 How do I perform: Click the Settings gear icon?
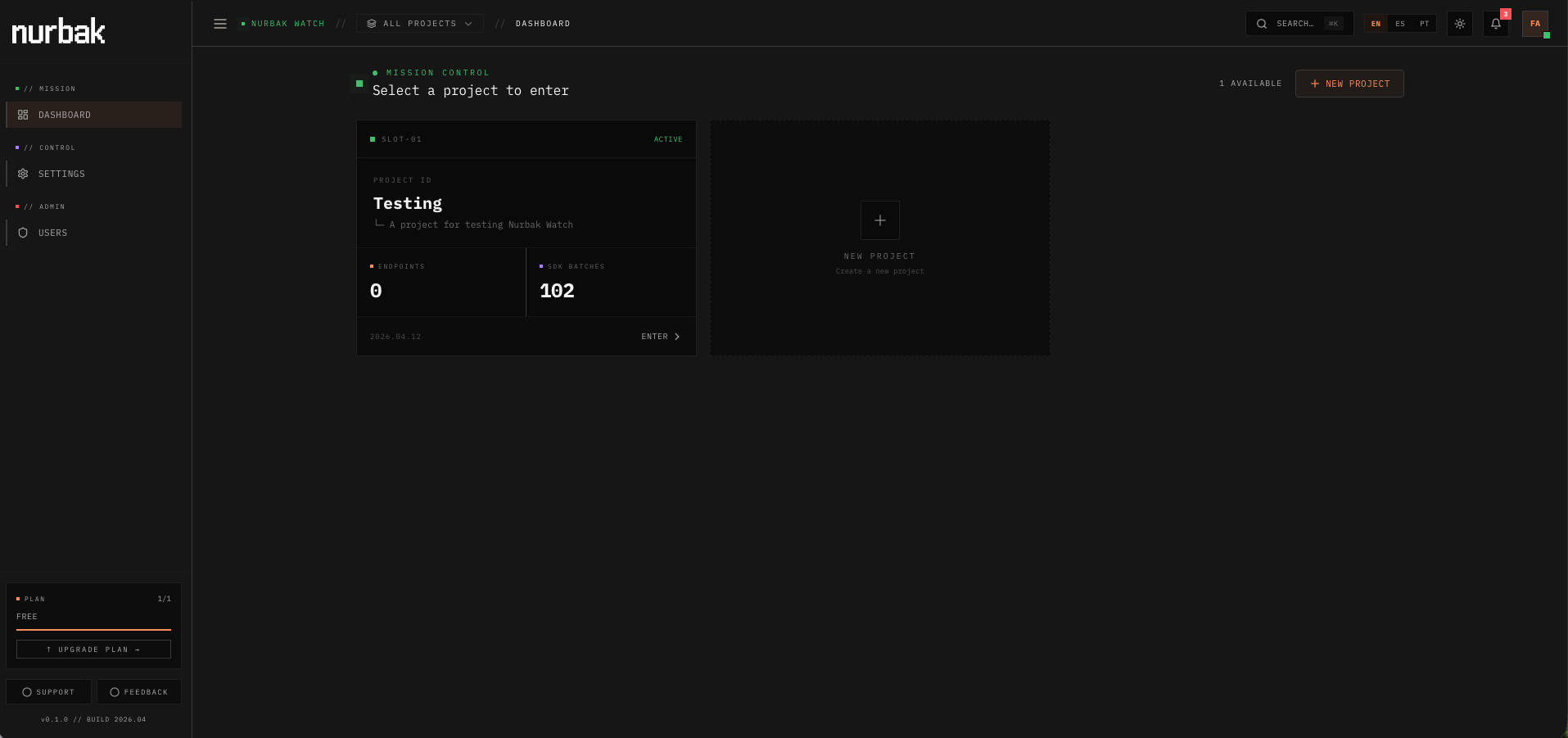coord(23,174)
